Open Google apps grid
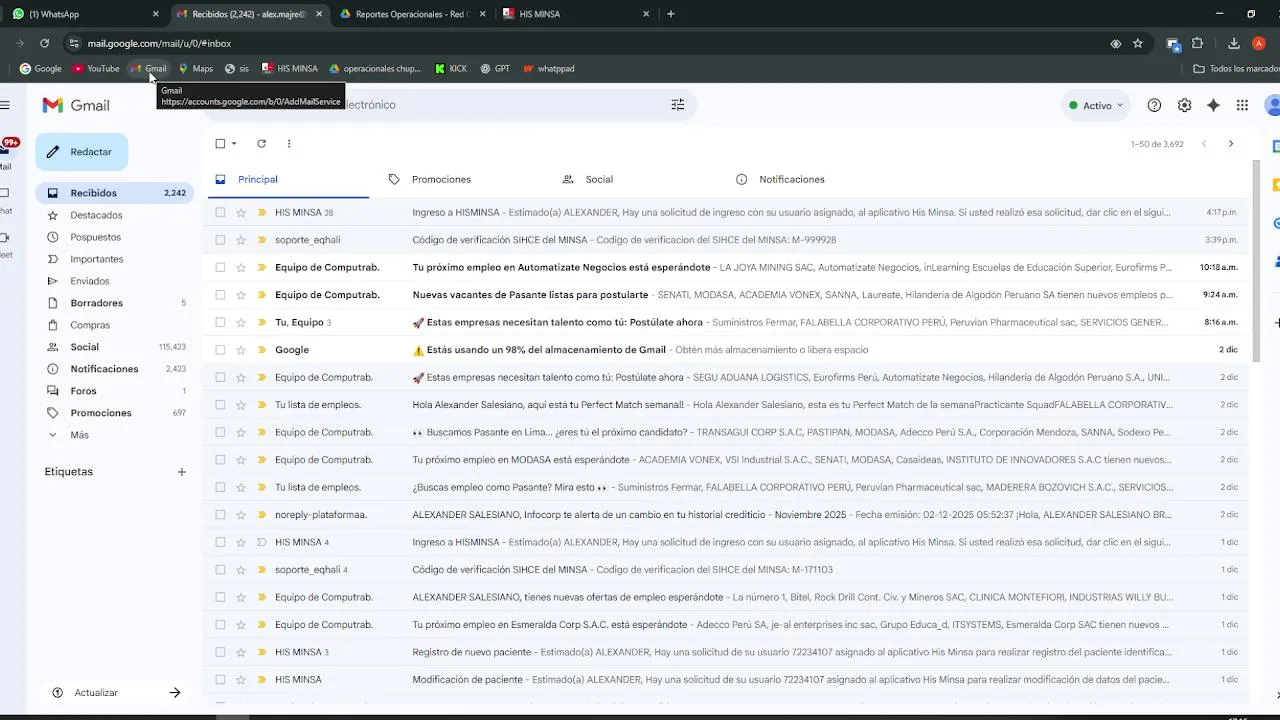 point(1242,105)
